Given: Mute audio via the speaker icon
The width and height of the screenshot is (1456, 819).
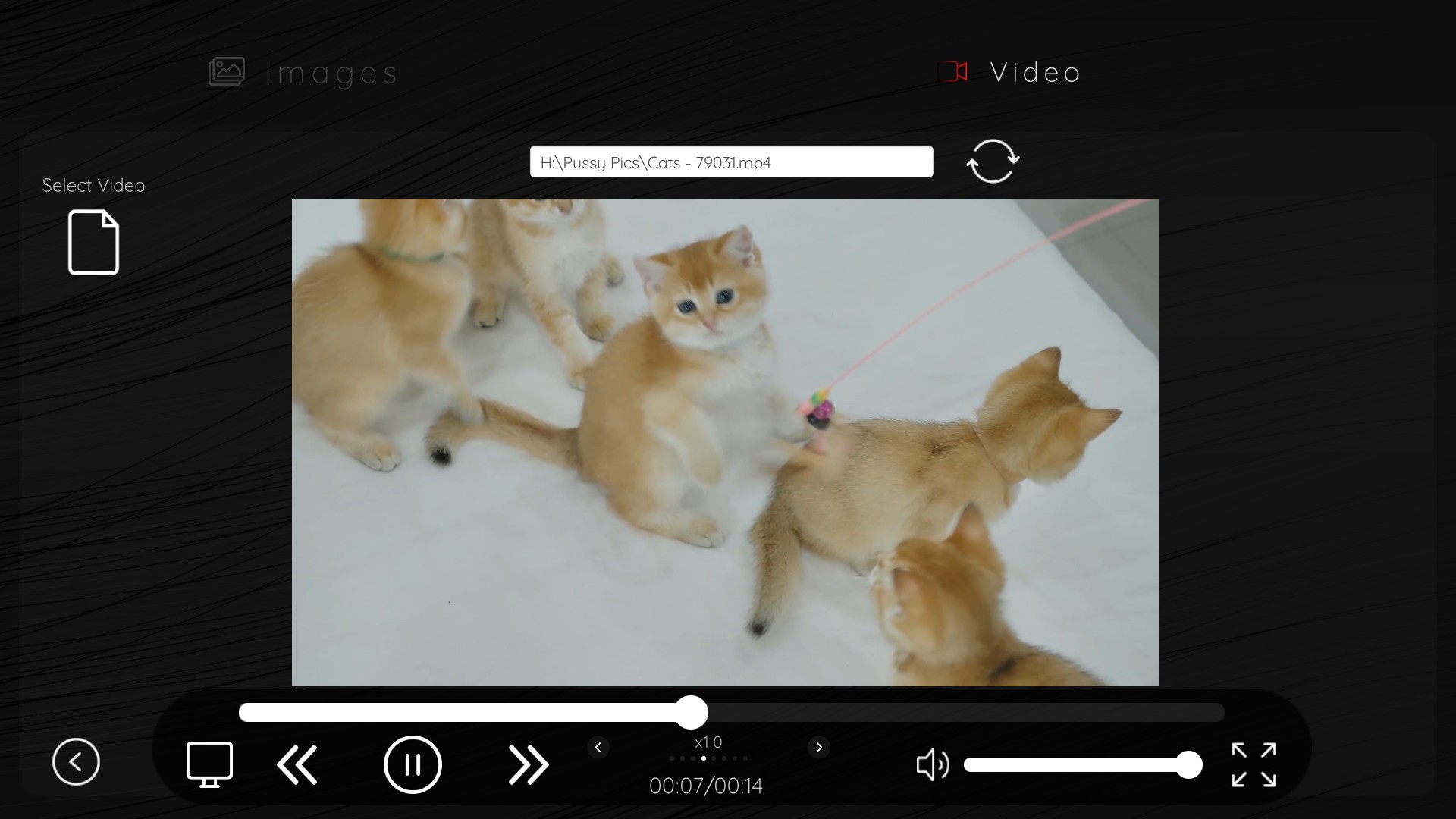Looking at the screenshot, I should tap(933, 764).
